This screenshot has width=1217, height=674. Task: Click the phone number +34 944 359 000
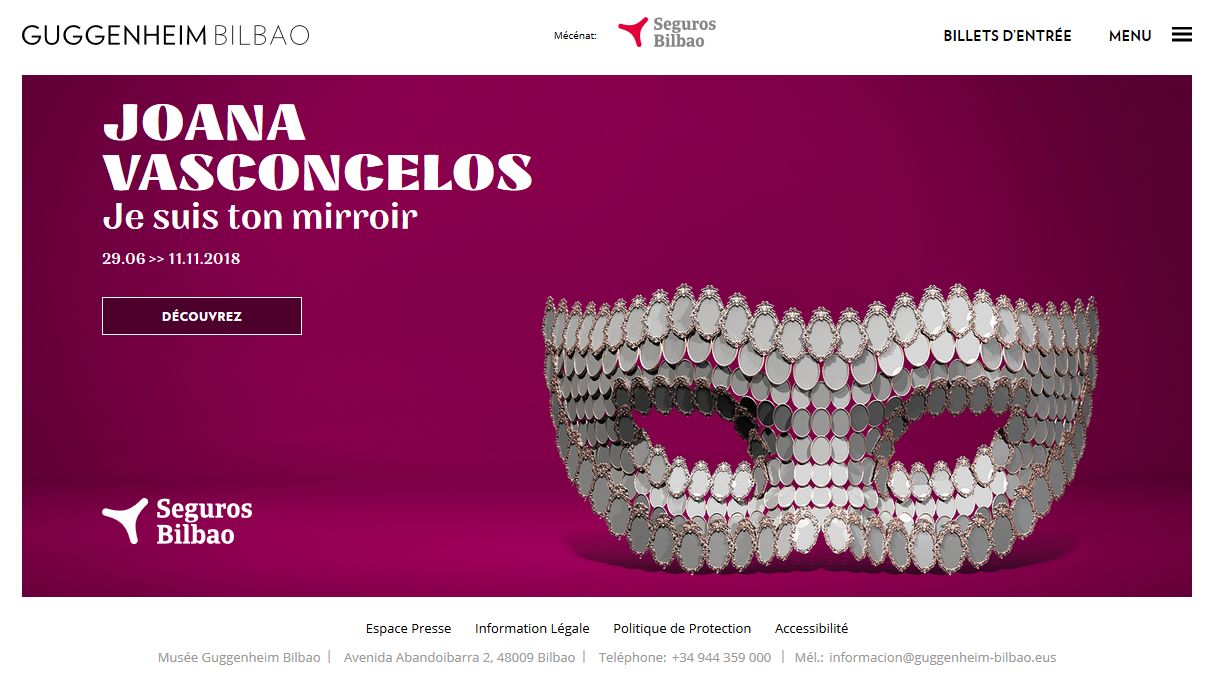pyautogui.click(x=721, y=658)
